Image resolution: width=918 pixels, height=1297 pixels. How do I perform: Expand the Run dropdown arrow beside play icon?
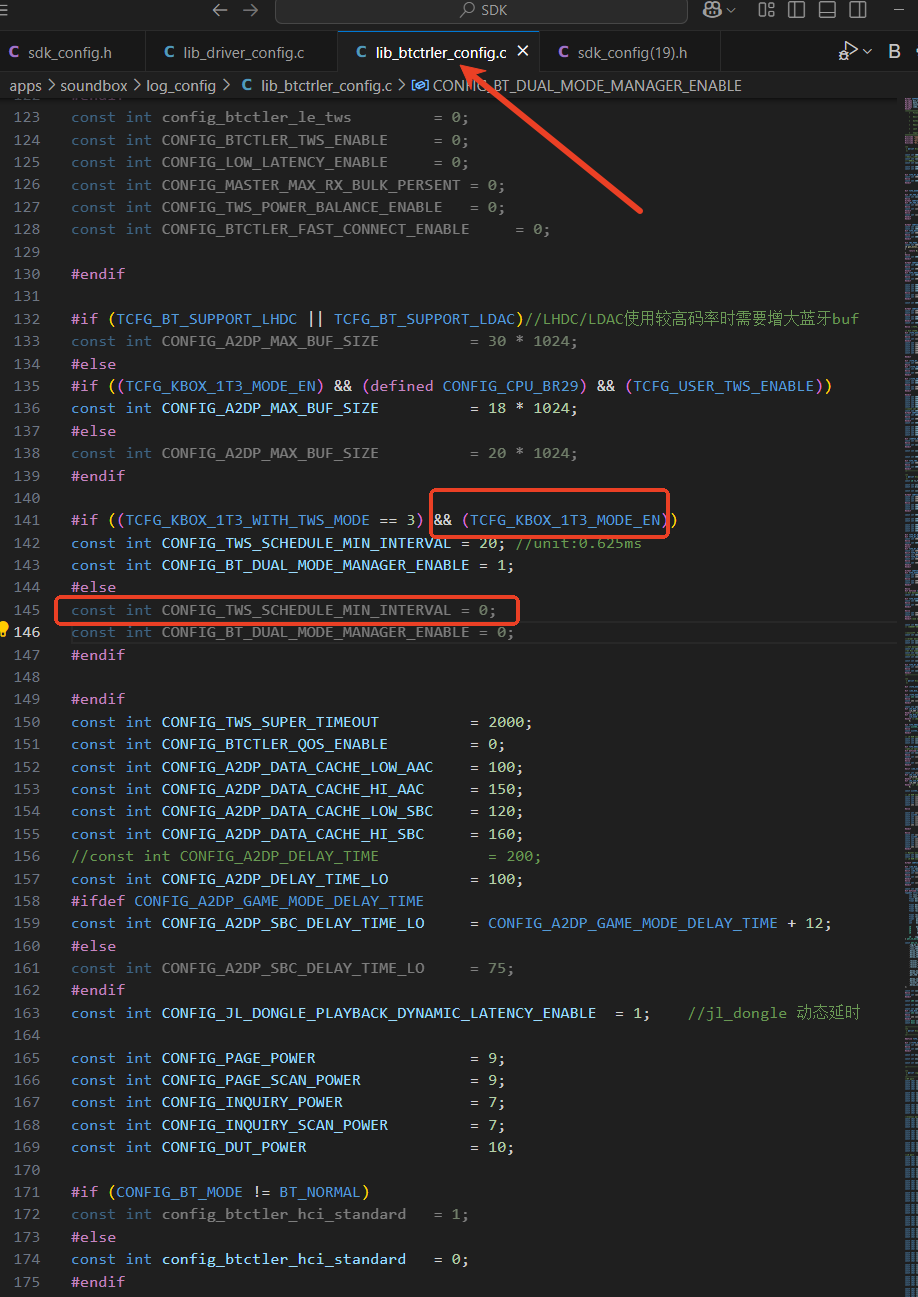(867, 51)
